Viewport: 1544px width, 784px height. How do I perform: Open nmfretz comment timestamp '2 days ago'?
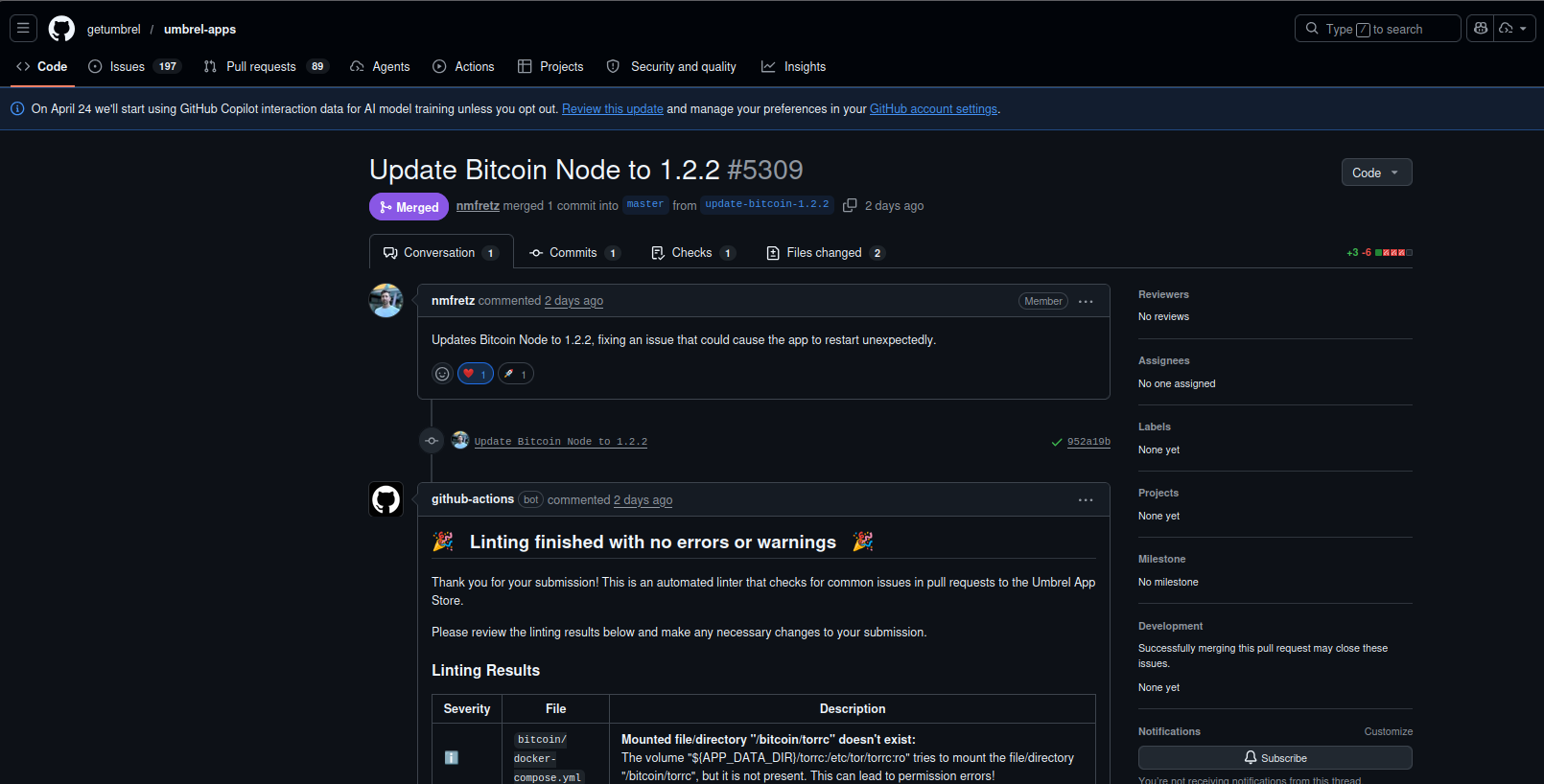tap(573, 301)
